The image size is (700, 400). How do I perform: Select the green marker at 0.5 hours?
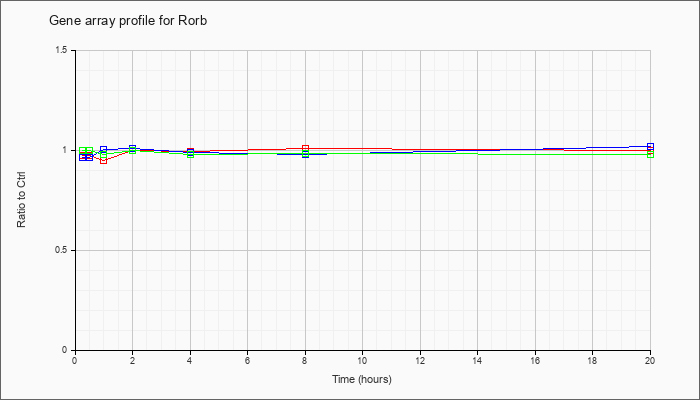click(89, 150)
